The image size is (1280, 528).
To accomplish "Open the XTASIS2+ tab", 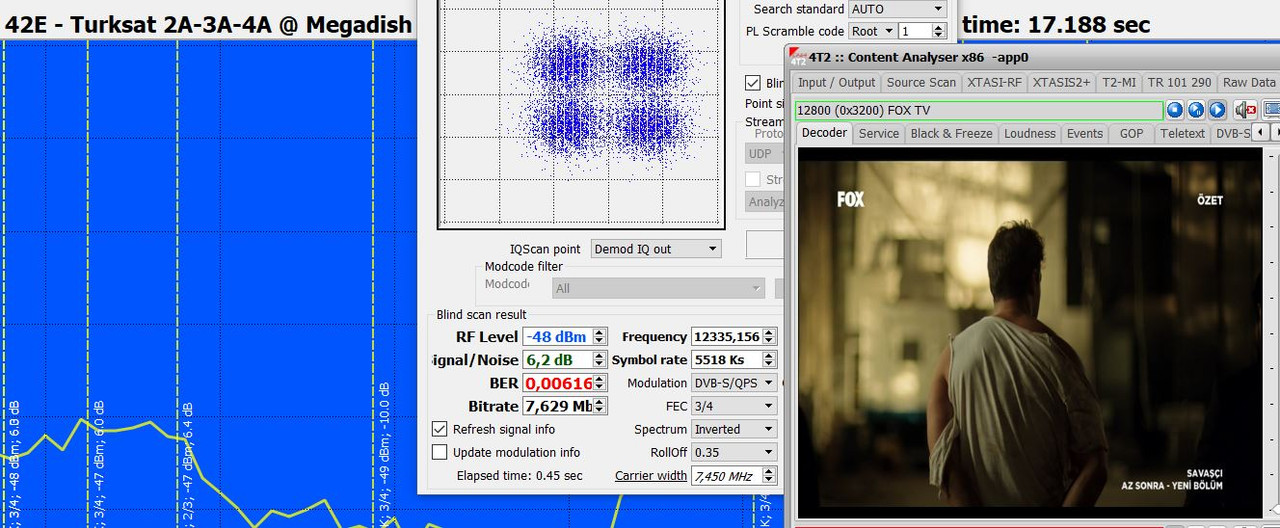I will click(x=1061, y=83).
